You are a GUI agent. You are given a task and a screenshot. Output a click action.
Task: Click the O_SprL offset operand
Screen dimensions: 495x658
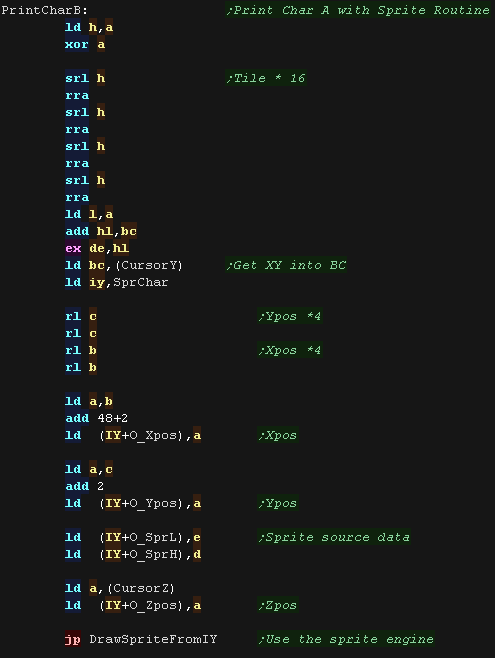[153, 537]
